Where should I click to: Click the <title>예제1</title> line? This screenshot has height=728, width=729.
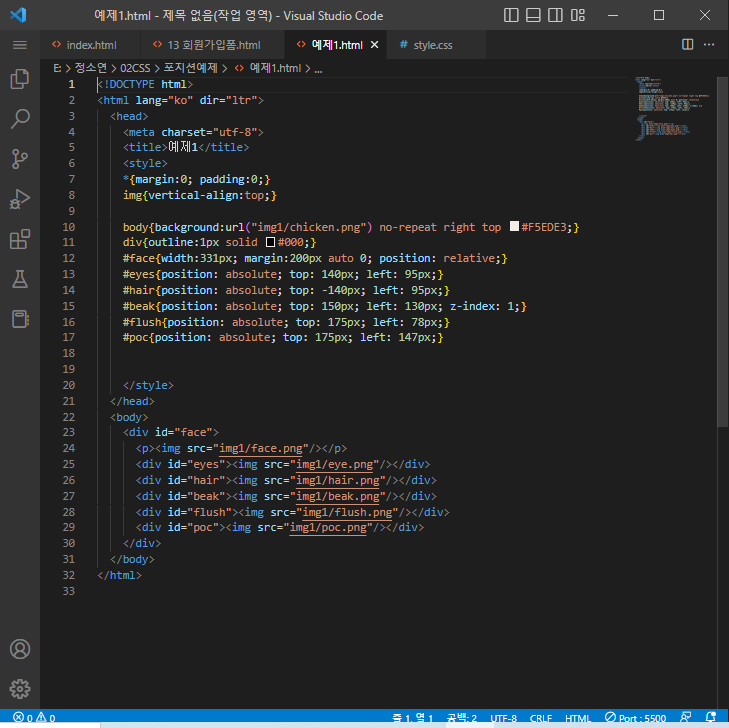click(x=186, y=147)
